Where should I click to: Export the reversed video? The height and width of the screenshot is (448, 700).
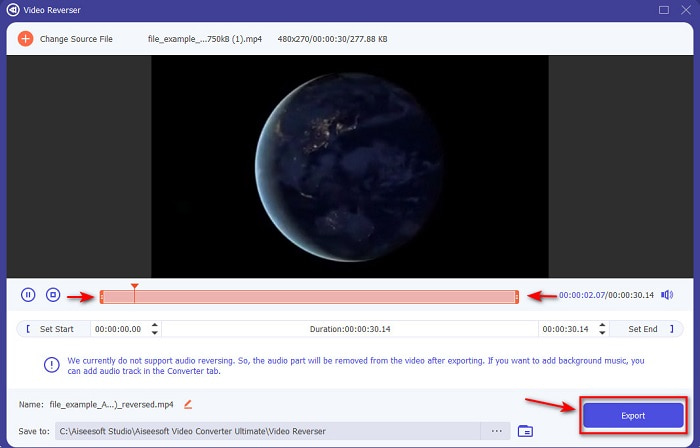pos(632,415)
